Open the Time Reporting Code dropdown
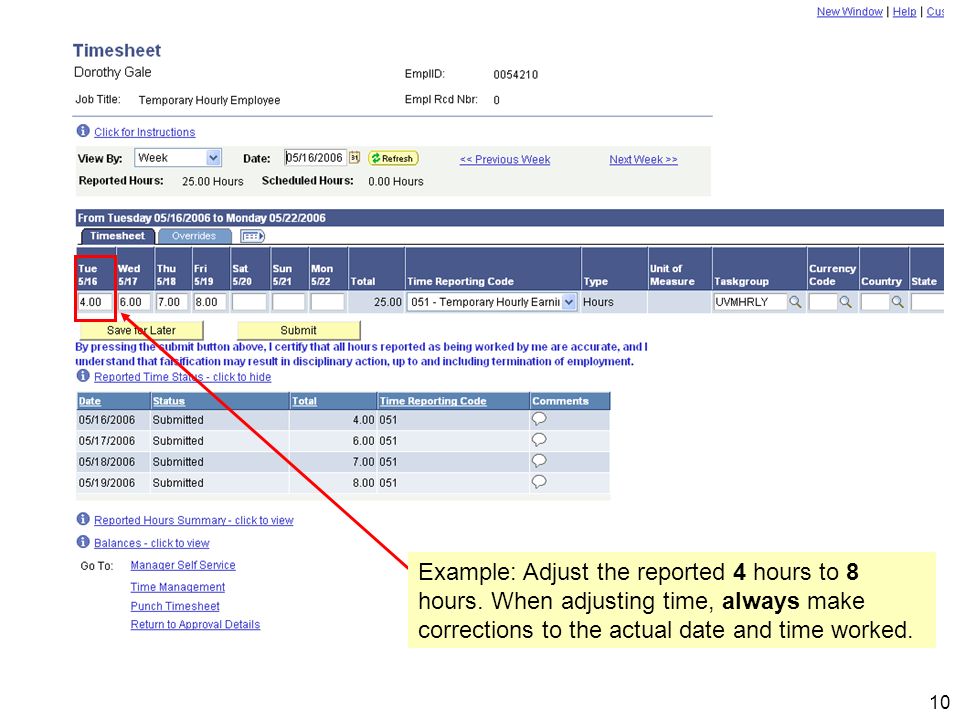Viewport: 960px width, 720px height. point(492,302)
